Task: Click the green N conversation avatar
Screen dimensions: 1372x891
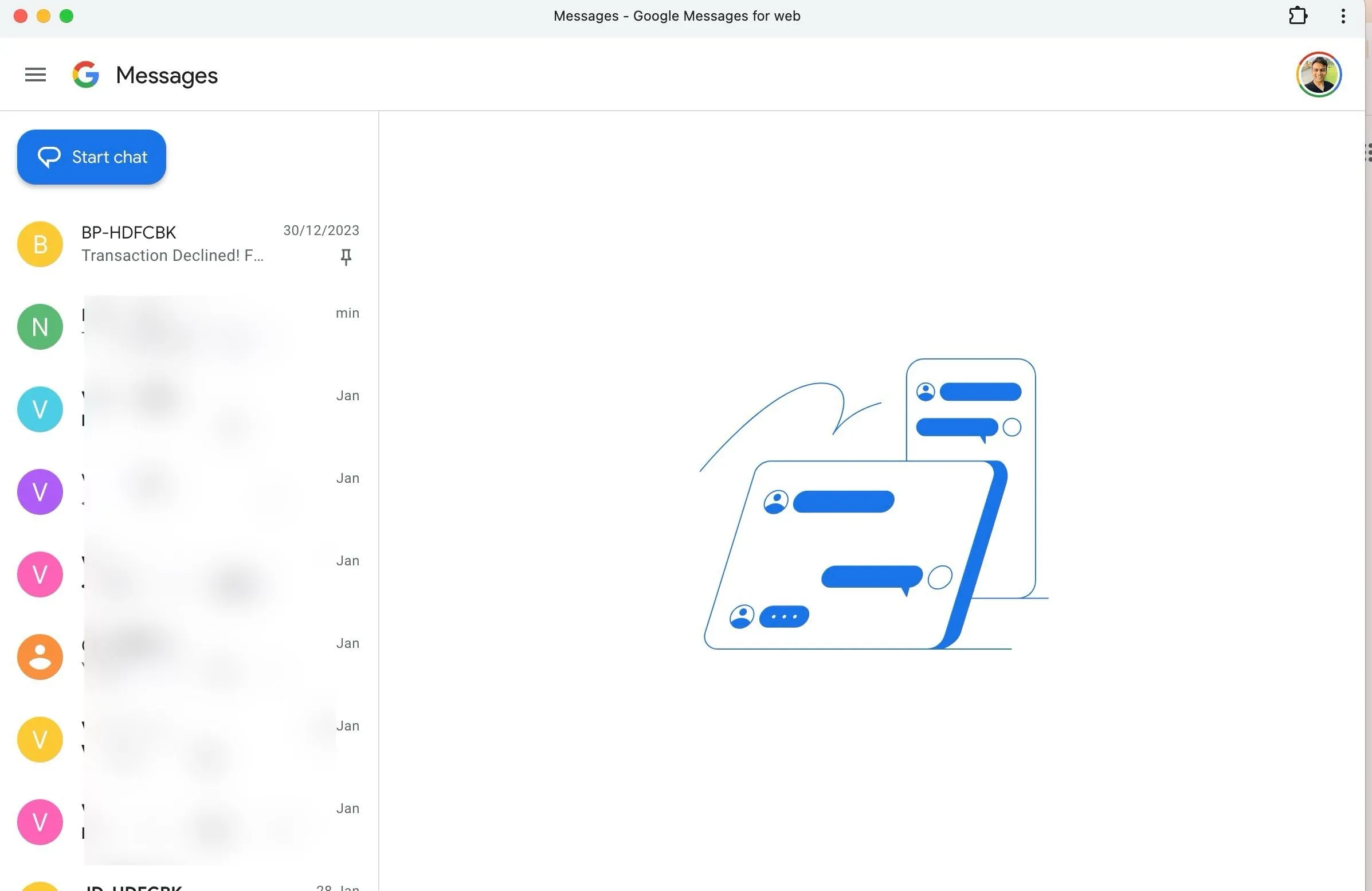Action: (x=40, y=326)
